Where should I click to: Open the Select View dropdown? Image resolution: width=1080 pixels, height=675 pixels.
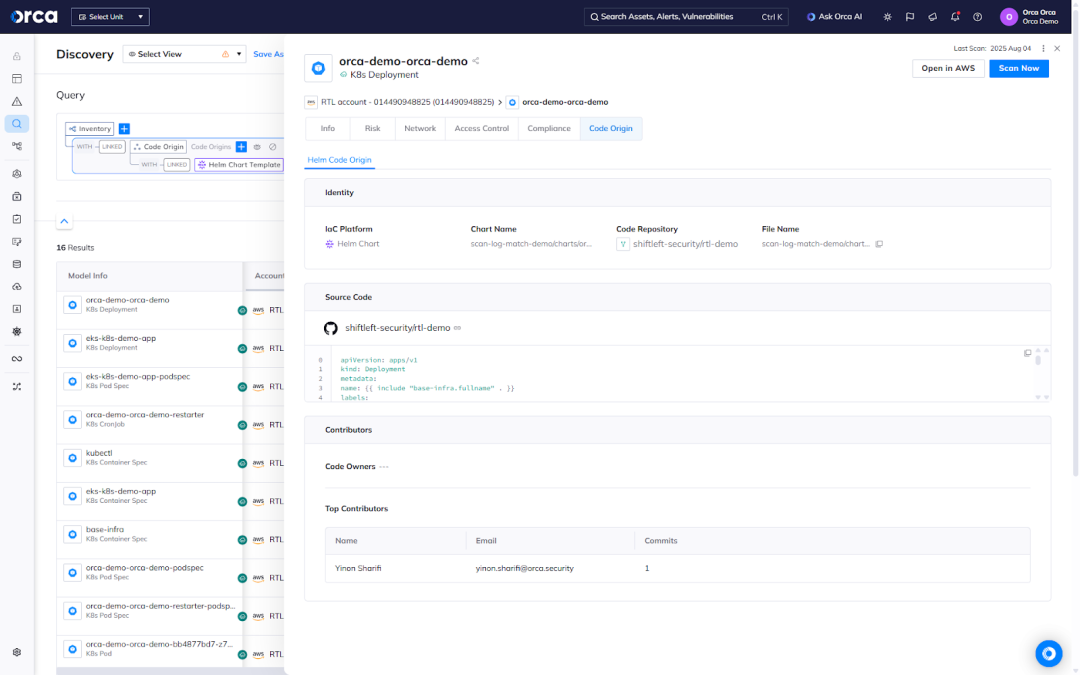[184, 54]
